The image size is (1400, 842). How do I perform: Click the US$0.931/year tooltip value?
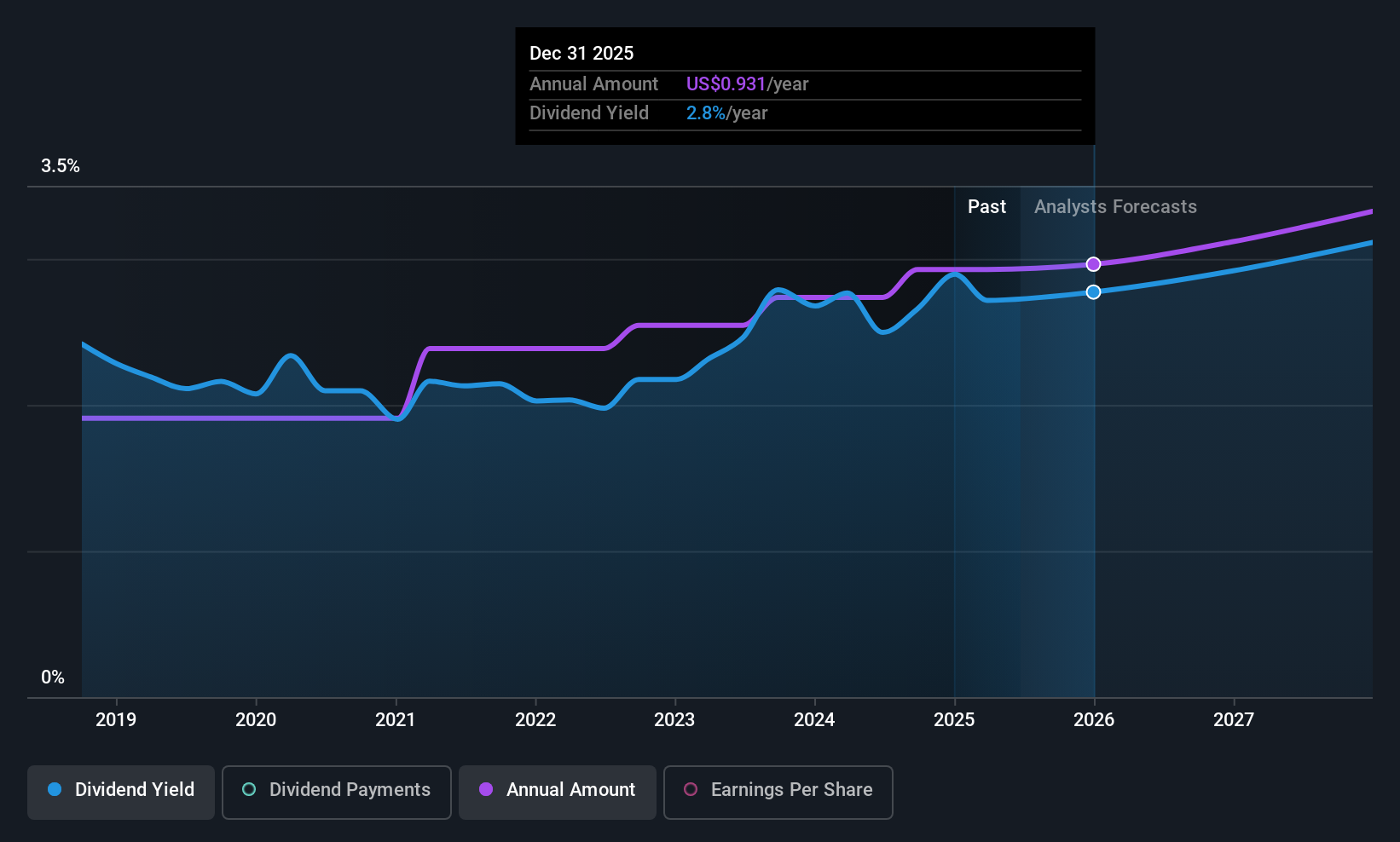click(747, 84)
